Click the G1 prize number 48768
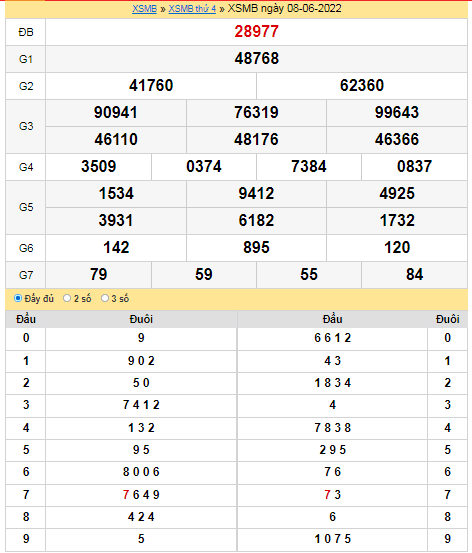The height and width of the screenshot is (553, 472). [x=256, y=59]
